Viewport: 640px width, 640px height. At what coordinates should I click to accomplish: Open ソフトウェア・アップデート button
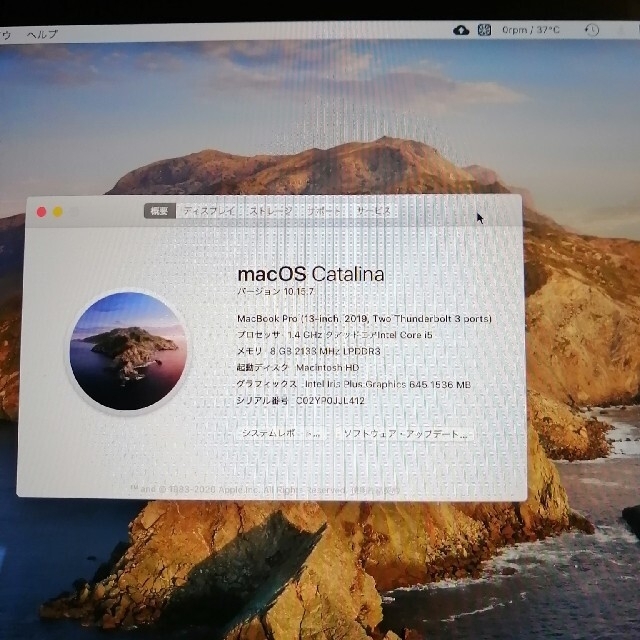405,433
